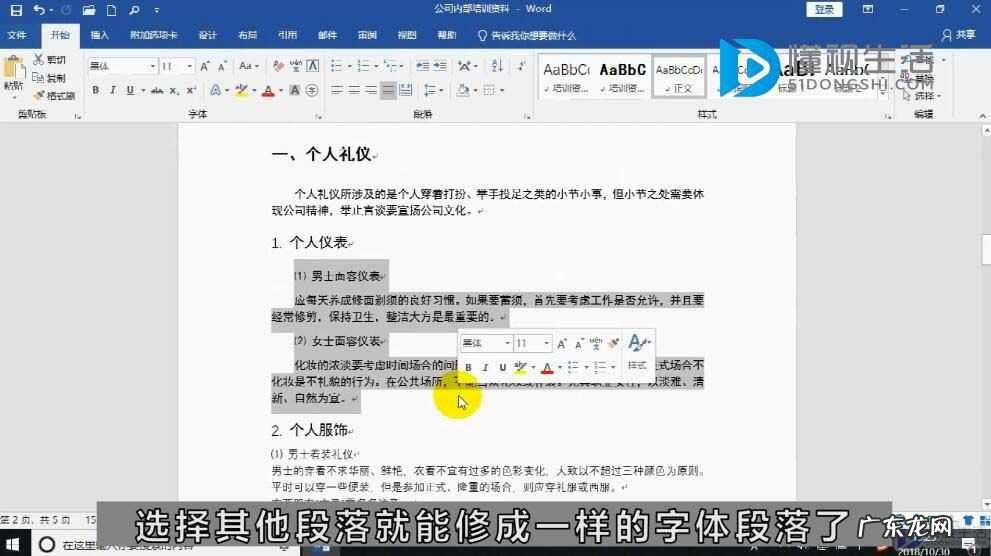This screenshot has height=556, width=991.
Task: Click the mini toolbar Format Painter
Action: pyautogui.click(x=613, y=343)
